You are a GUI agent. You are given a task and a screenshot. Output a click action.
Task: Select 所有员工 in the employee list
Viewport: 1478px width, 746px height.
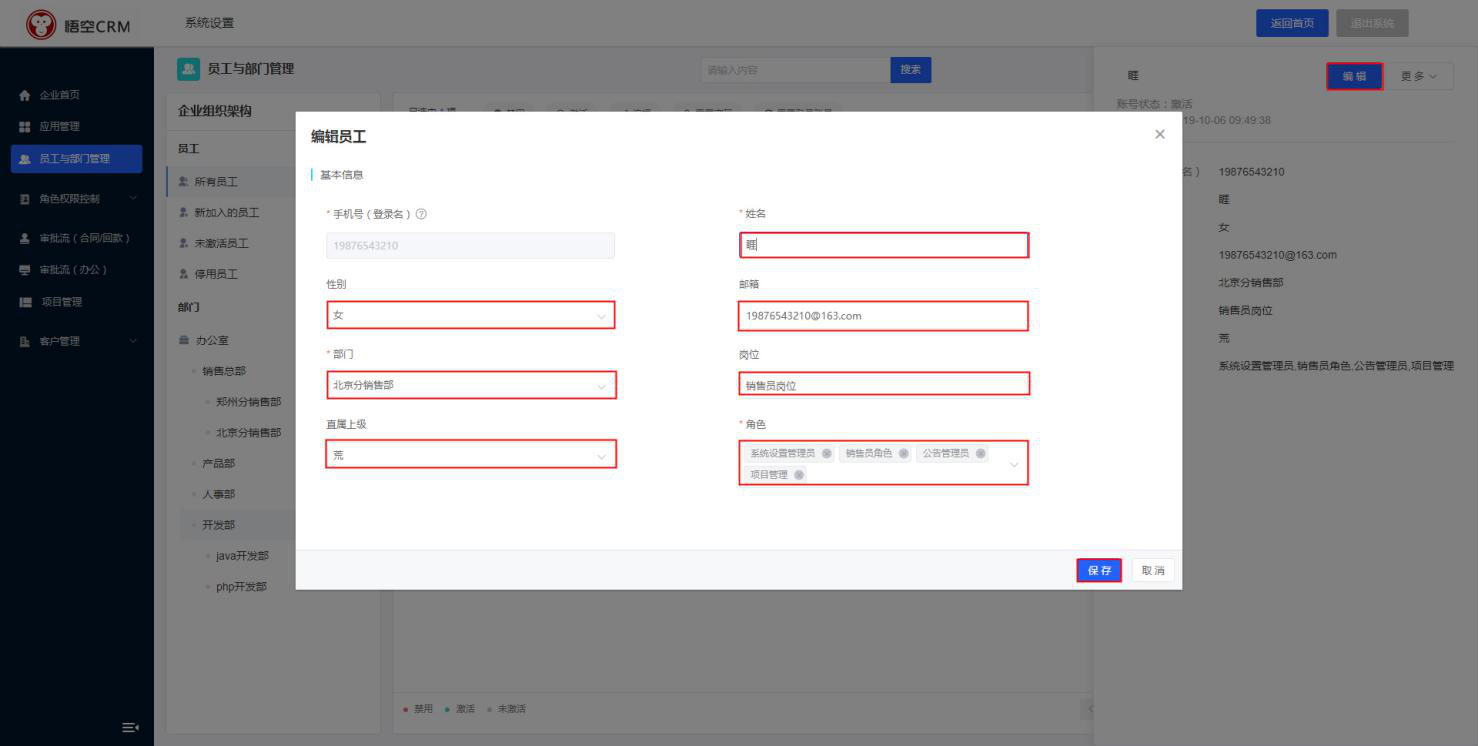[216, 182]
